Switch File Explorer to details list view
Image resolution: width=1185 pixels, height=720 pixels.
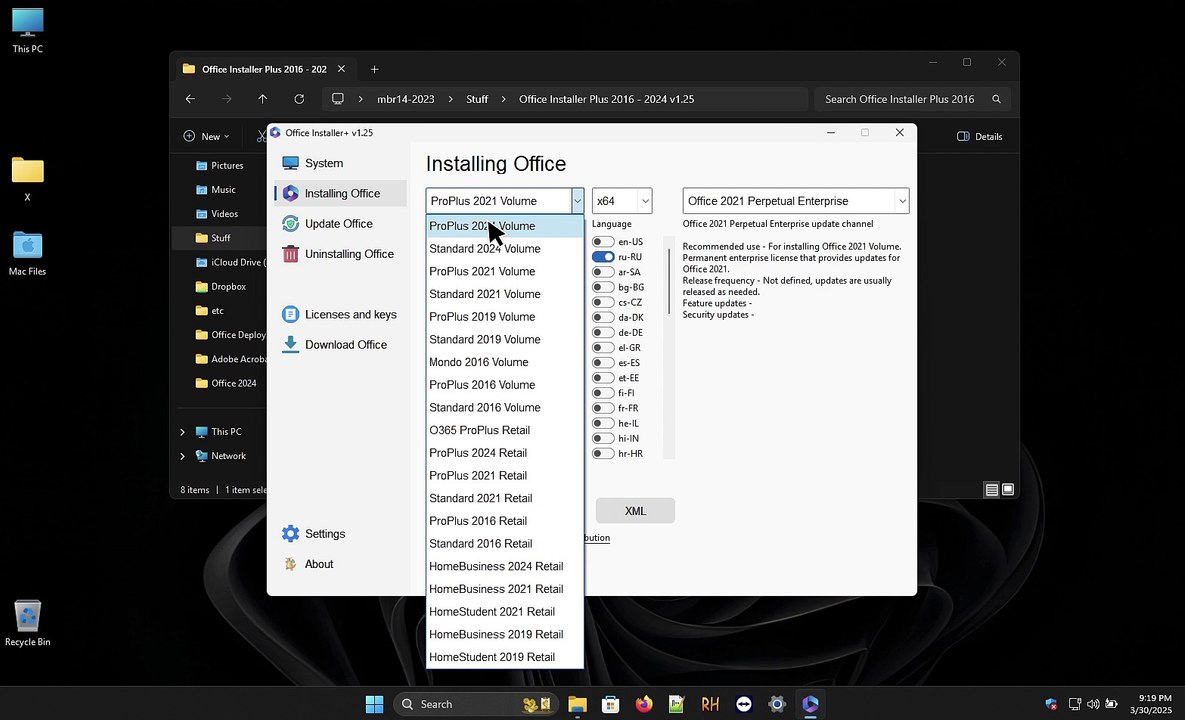click(992, 490)
